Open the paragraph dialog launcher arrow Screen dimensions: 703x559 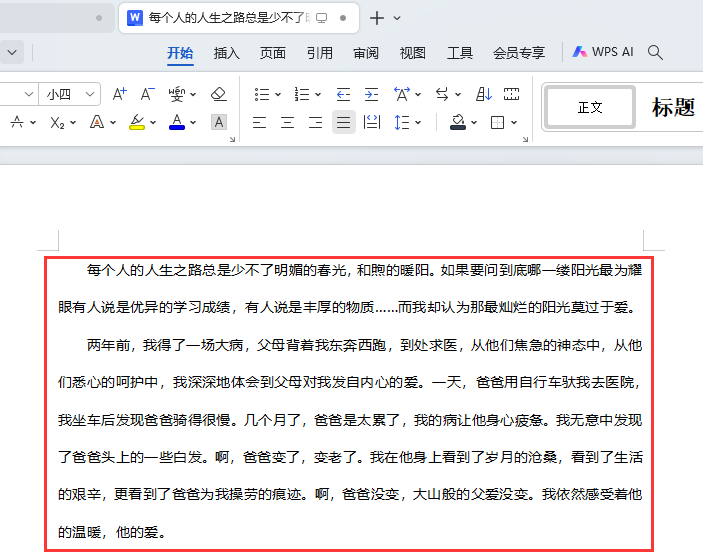coord(525,139)
